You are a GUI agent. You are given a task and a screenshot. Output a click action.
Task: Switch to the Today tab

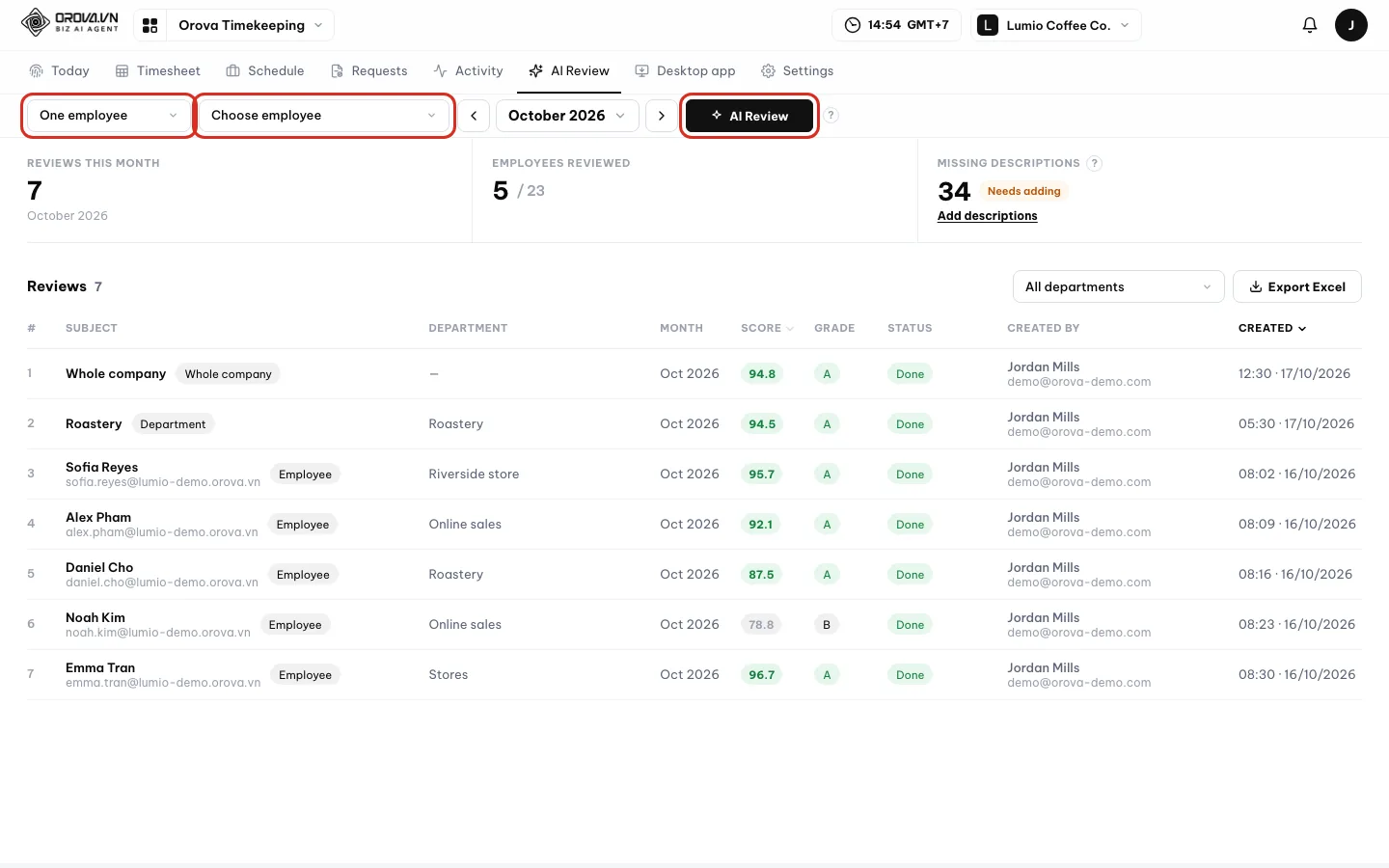[59, 71]
